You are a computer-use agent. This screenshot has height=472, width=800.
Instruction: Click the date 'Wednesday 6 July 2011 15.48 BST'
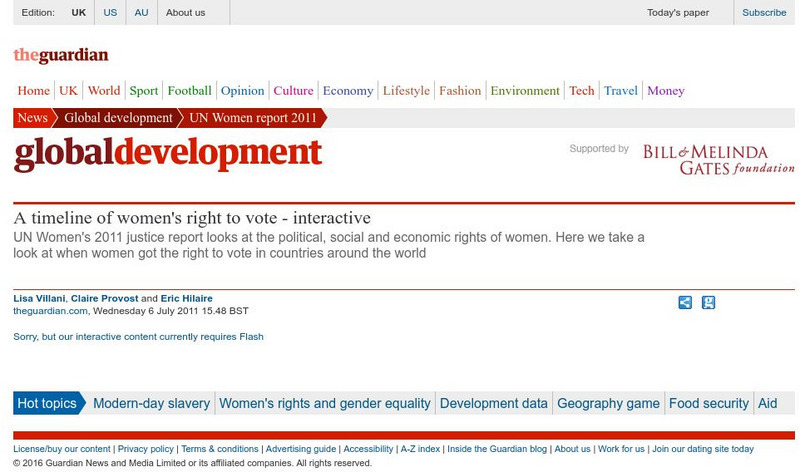[x=171, y=311]
